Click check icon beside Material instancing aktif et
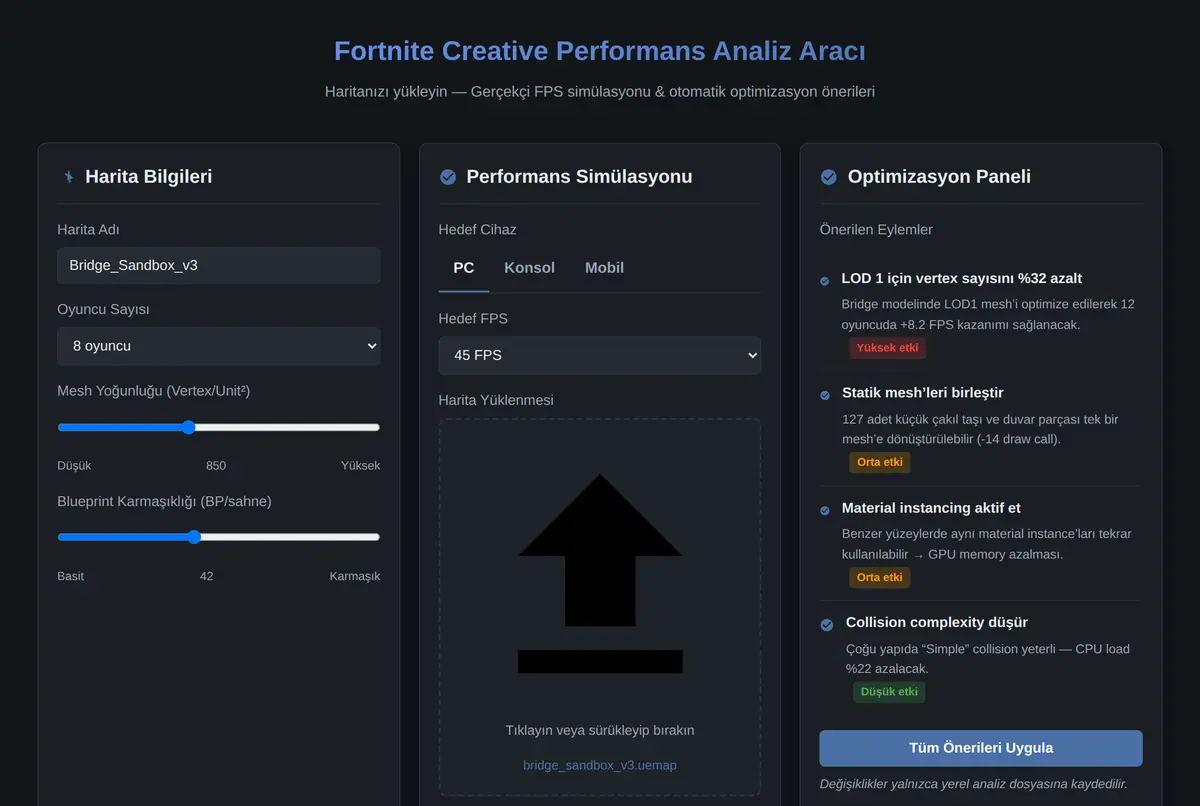This screenshot has height=806, width=1200. coord(825,510)
